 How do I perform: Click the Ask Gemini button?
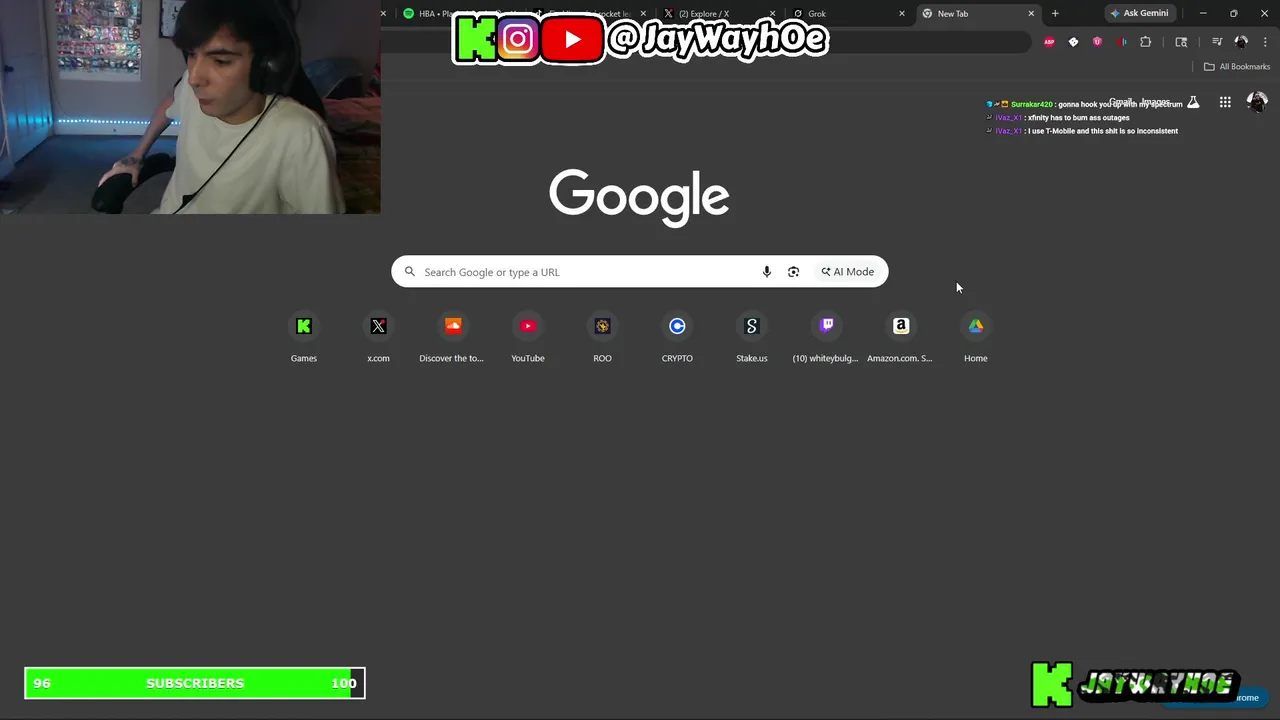(1140, 14)
